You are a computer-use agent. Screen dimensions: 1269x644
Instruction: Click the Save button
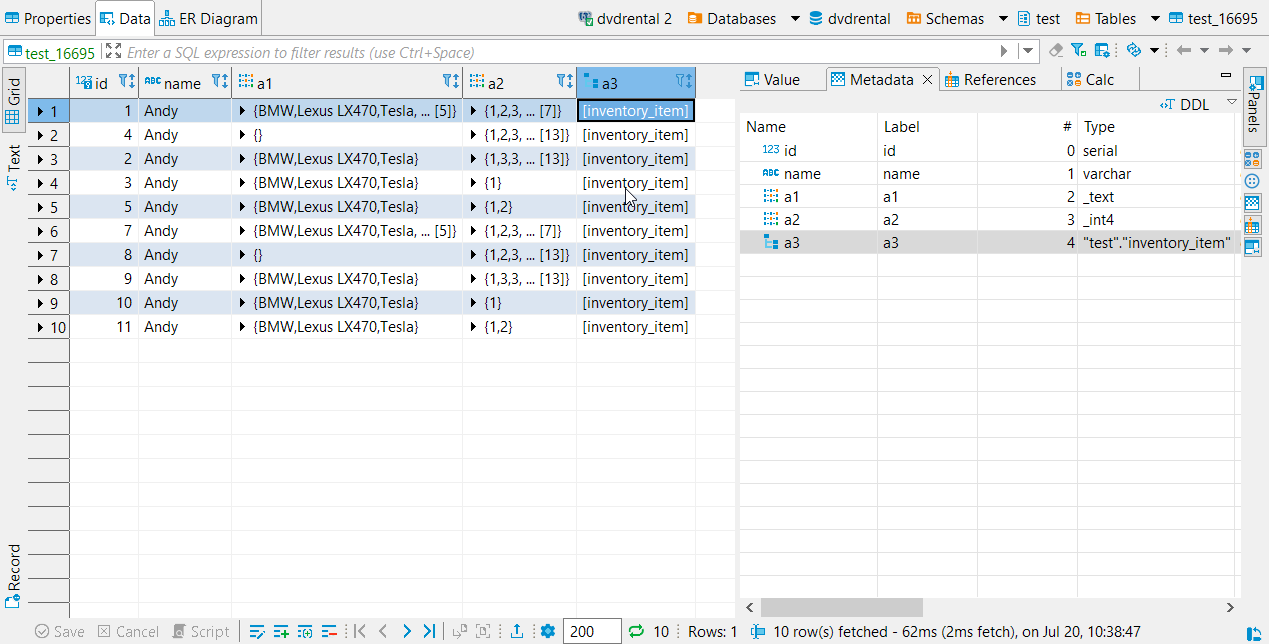tap(59, 631)
